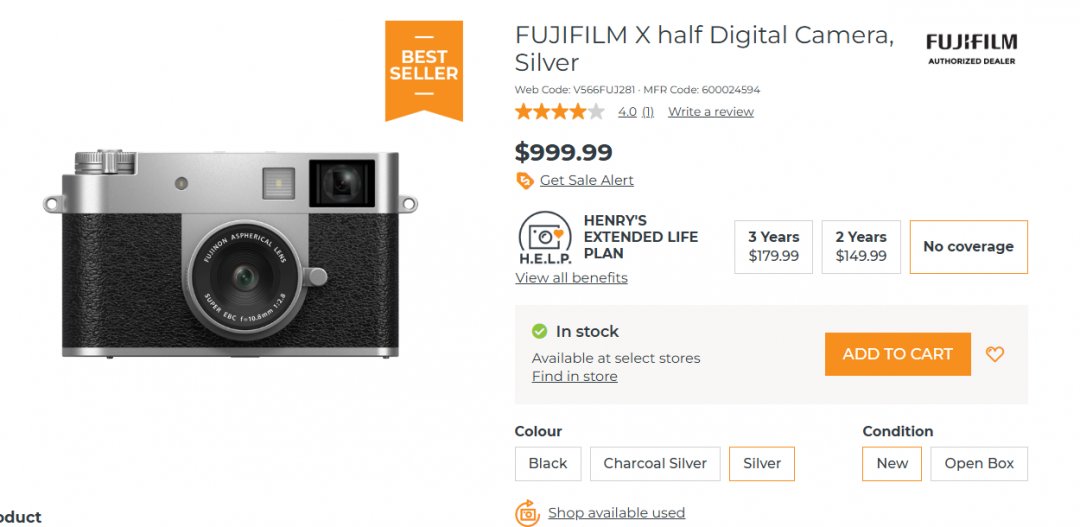This screenshot has width=1080, height=527.
Task: Choose the No coverage option
Action: coord(968,246)
